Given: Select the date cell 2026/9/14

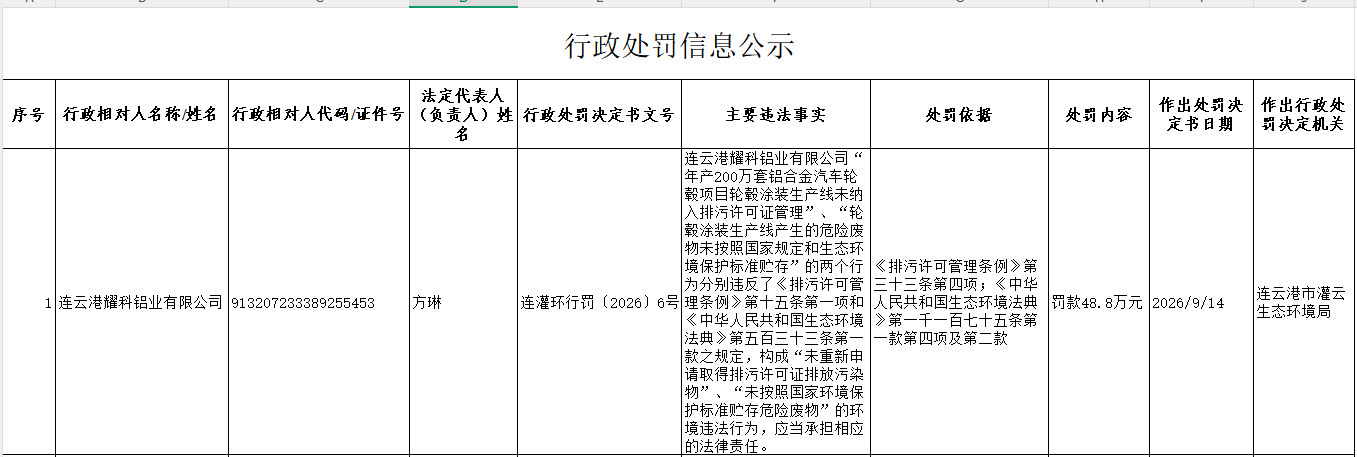Looking at the screenshot, I should pyautogui.click(x=1200, y=302).
